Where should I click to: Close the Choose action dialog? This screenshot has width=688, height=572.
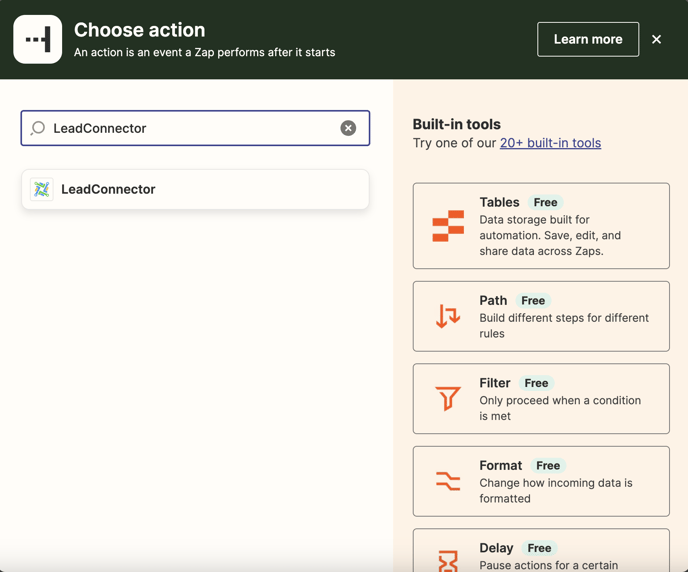point(657,39)
